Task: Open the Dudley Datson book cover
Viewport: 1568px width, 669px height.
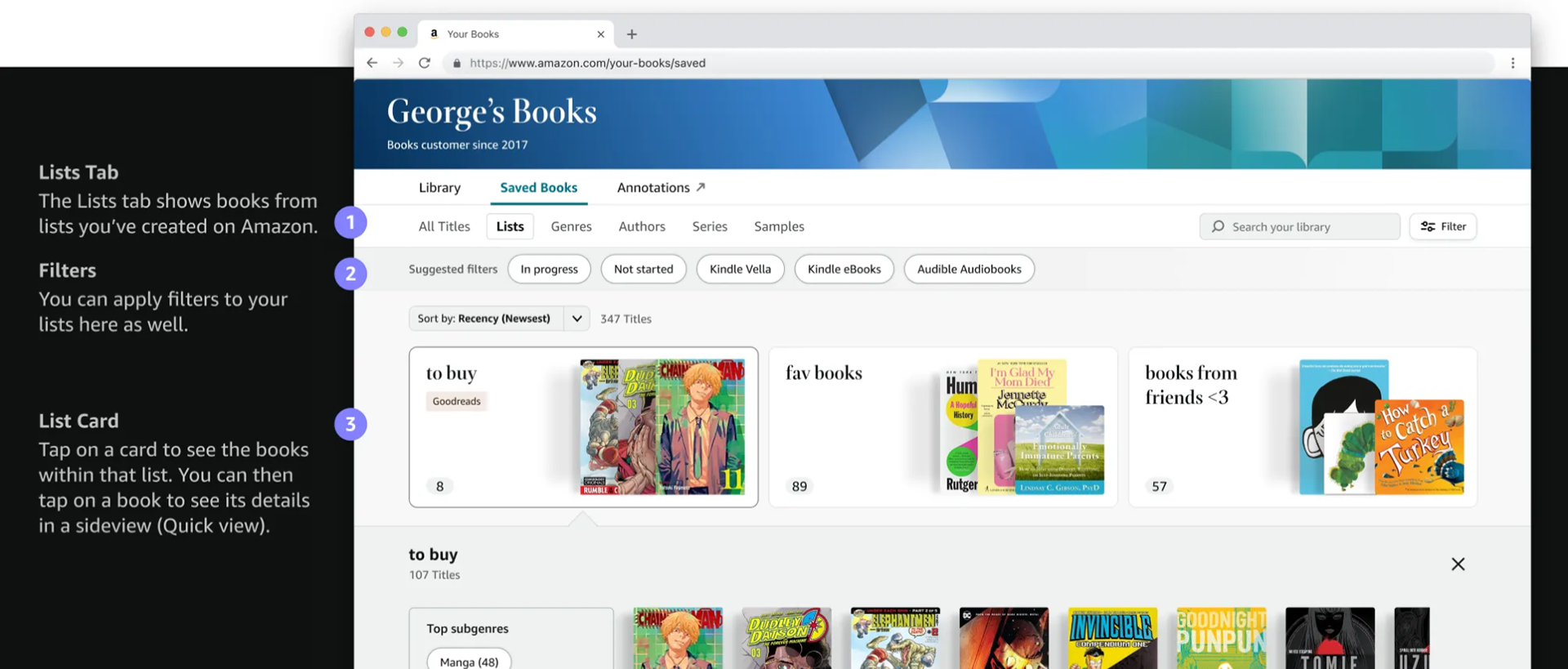Action: pos(786,638)
